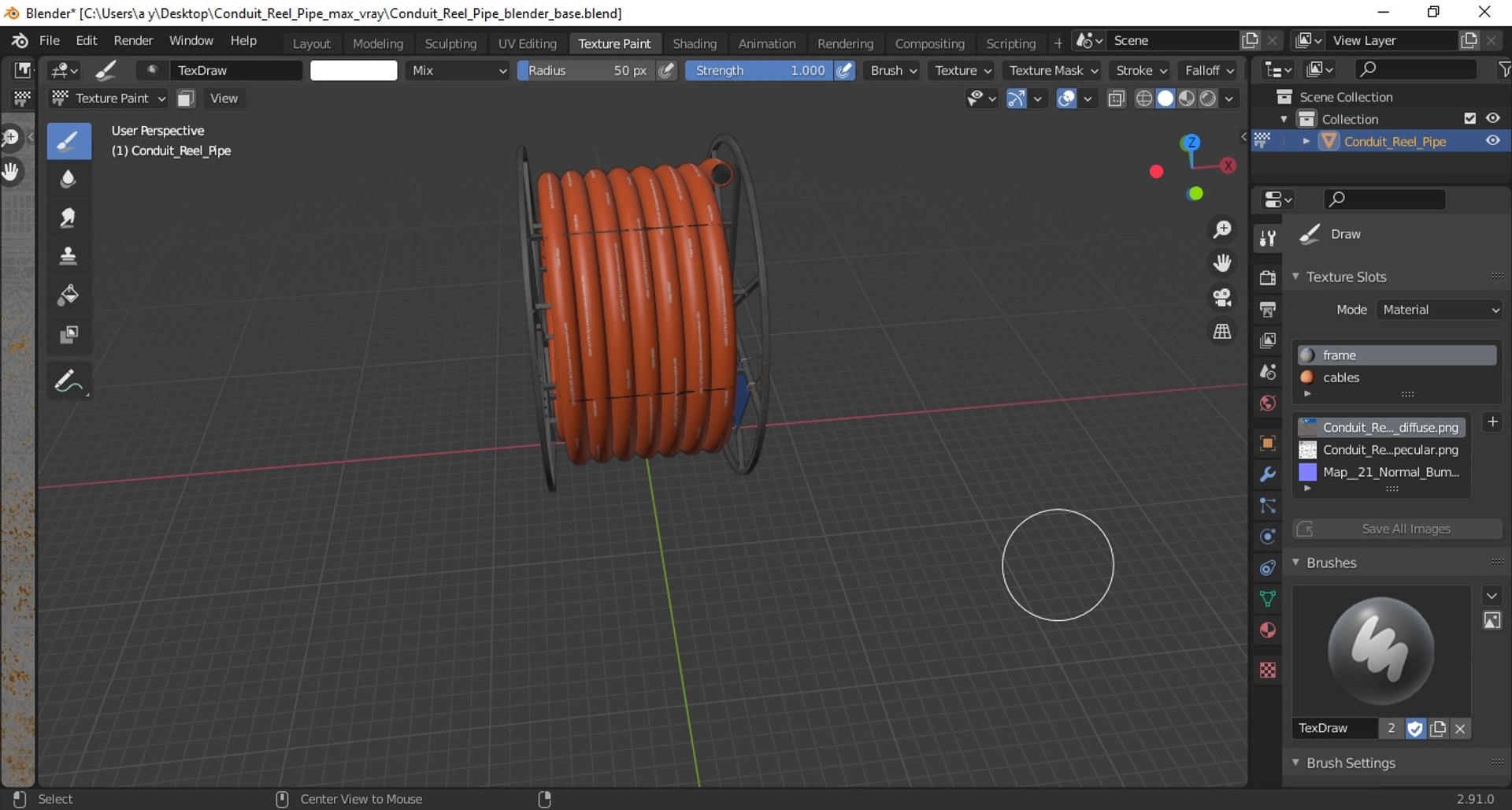
Task: Switch to the Shading workspace tab
Action: [694, 43]
